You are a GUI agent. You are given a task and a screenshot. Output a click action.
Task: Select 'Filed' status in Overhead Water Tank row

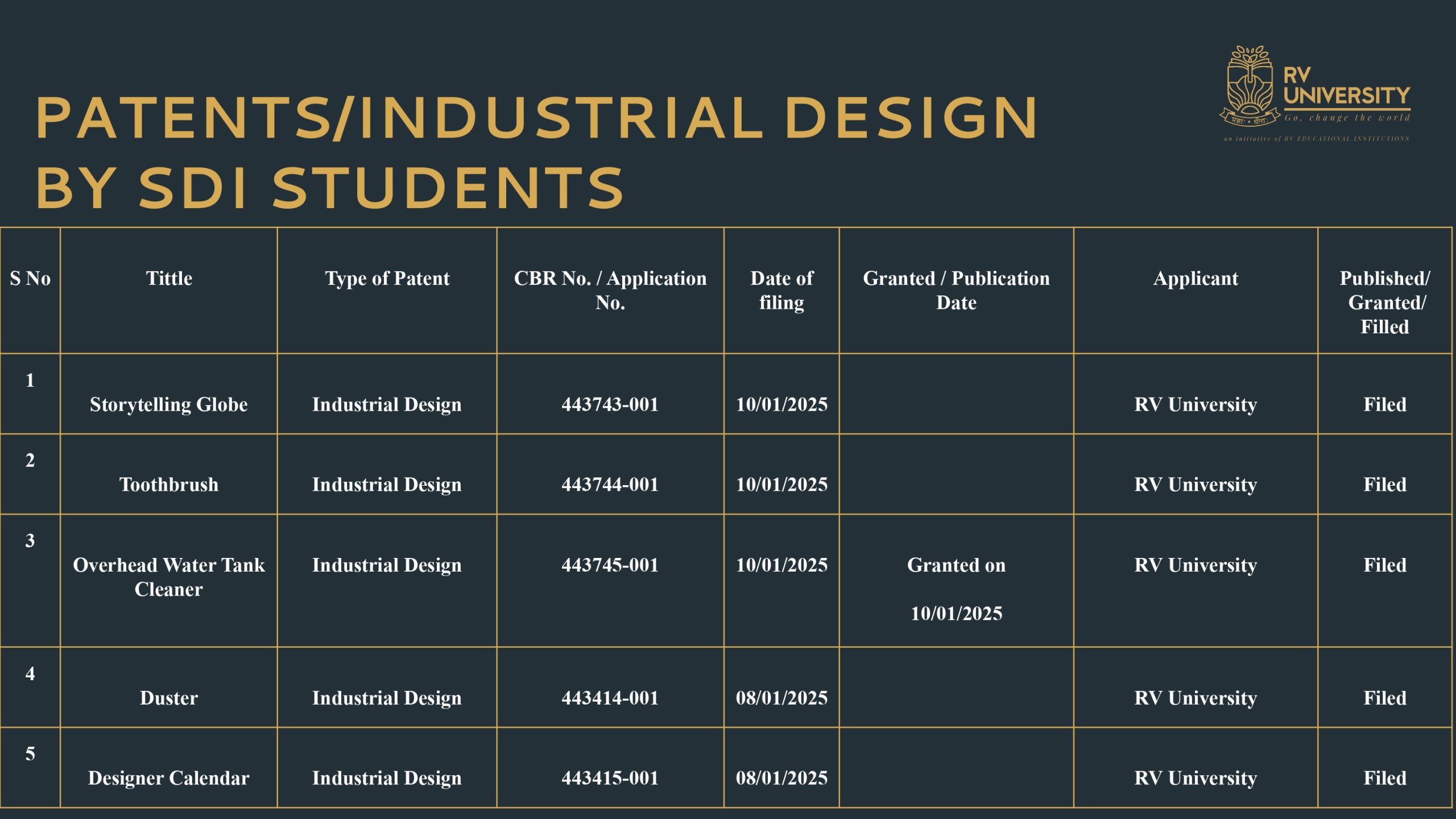(1384, 565)
